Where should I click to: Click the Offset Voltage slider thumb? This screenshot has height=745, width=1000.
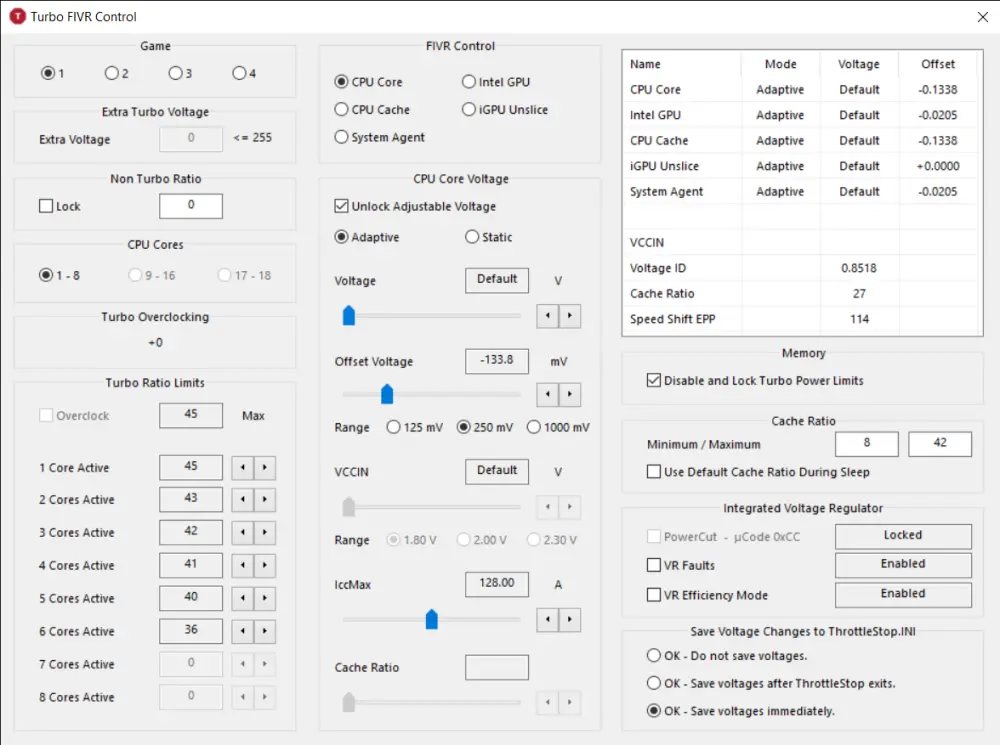point(387,394)
